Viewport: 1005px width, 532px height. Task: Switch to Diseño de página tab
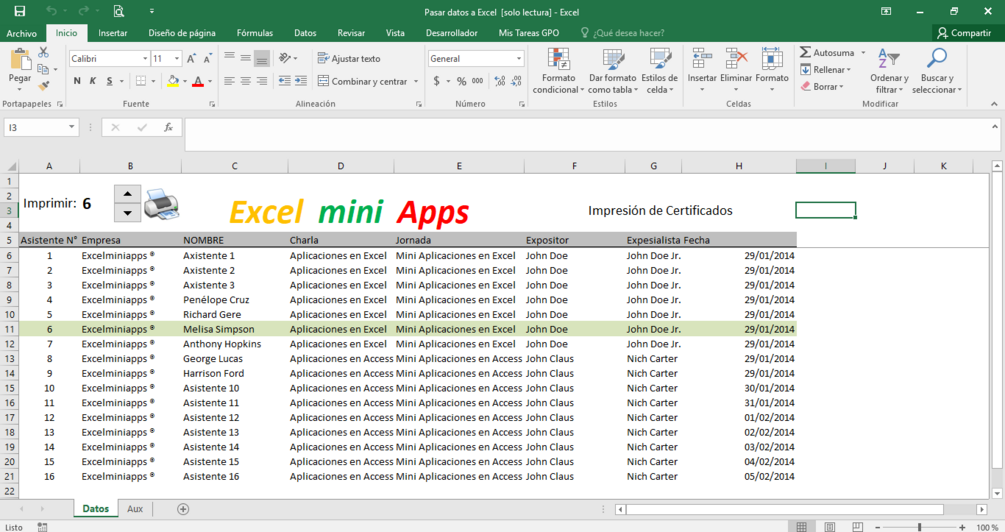tap(182, 33)
